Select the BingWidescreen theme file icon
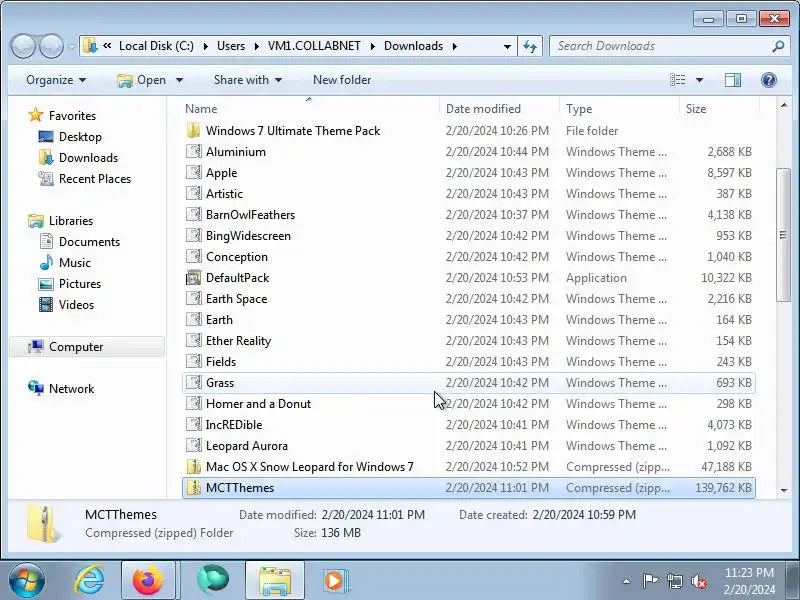 [x=193, y=235]
